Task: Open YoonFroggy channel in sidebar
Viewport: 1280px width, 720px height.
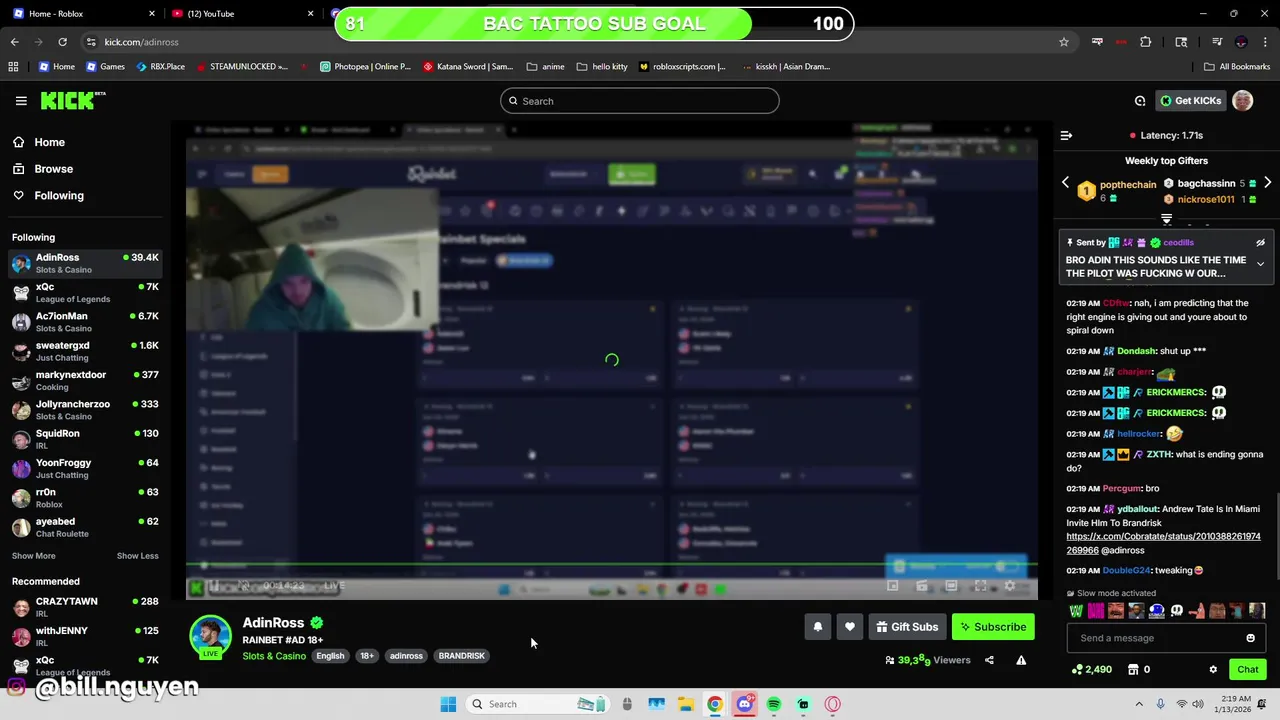Action: 85,468
